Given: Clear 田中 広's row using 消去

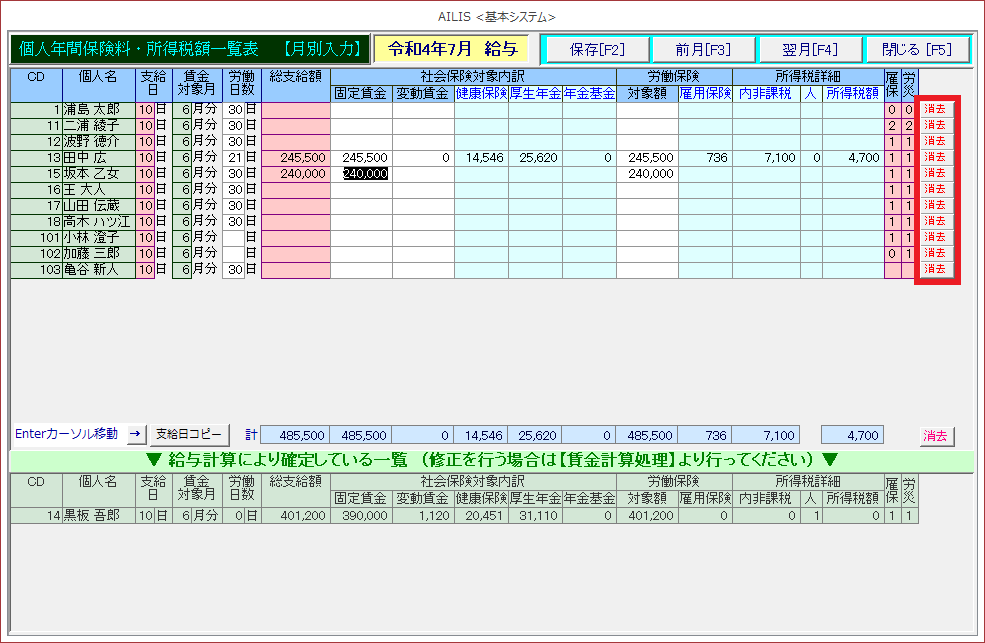Looking at the screenshot, I should point(936,157).
